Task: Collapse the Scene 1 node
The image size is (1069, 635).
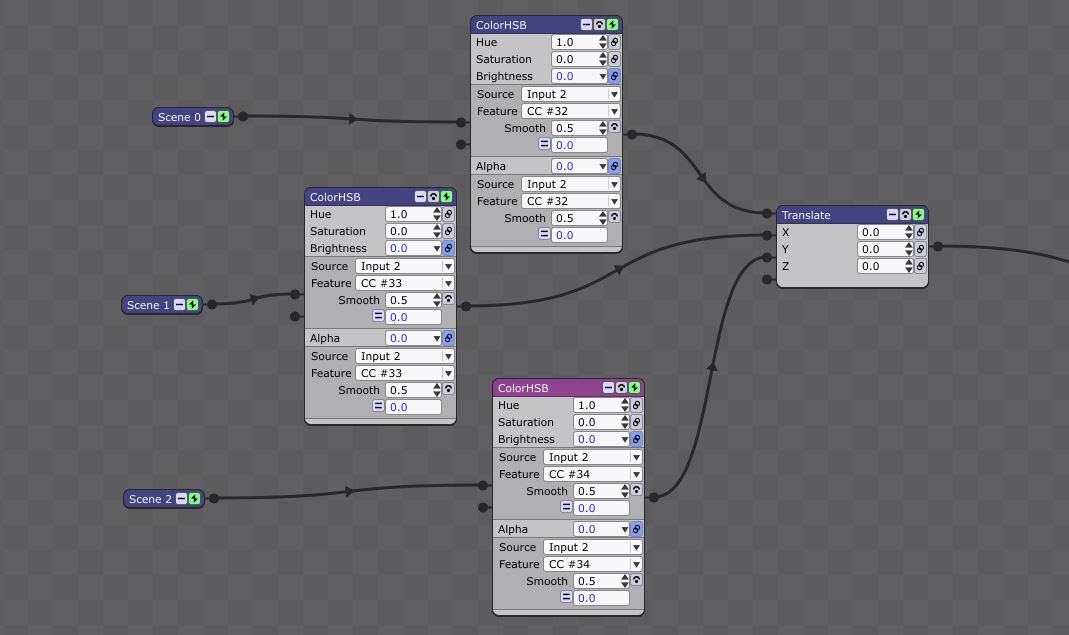Action: (x=179, y=305)
